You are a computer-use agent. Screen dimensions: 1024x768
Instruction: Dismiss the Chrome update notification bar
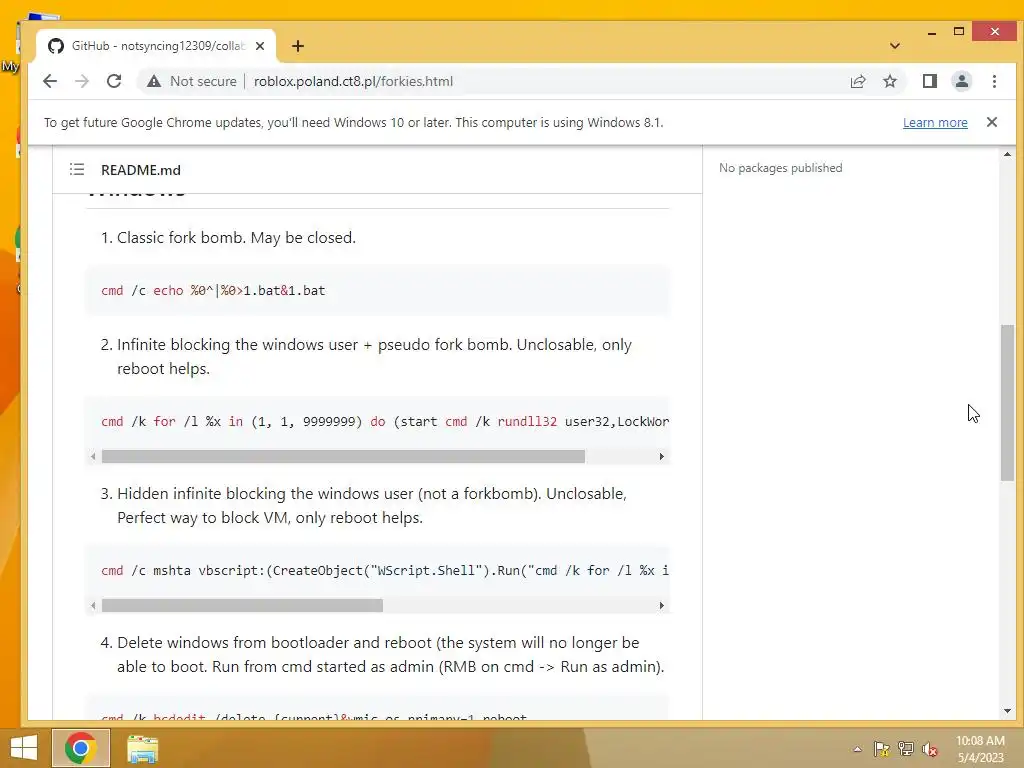click(x=991, y=122)
